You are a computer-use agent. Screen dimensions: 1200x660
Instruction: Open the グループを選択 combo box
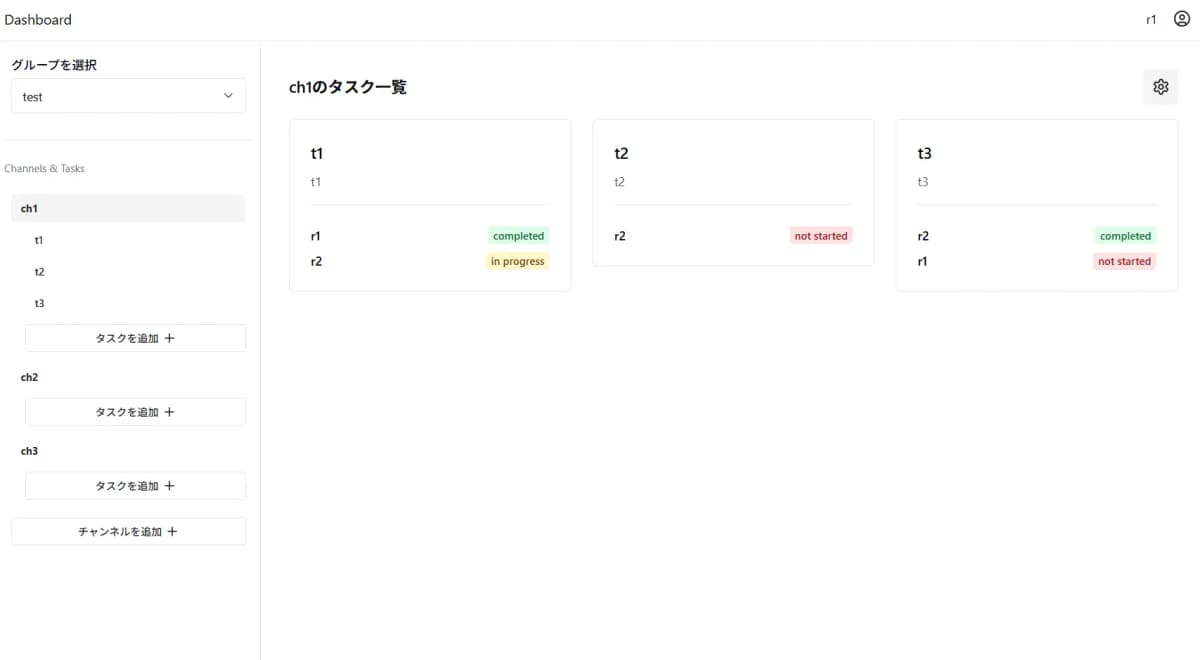click(128, 96)
